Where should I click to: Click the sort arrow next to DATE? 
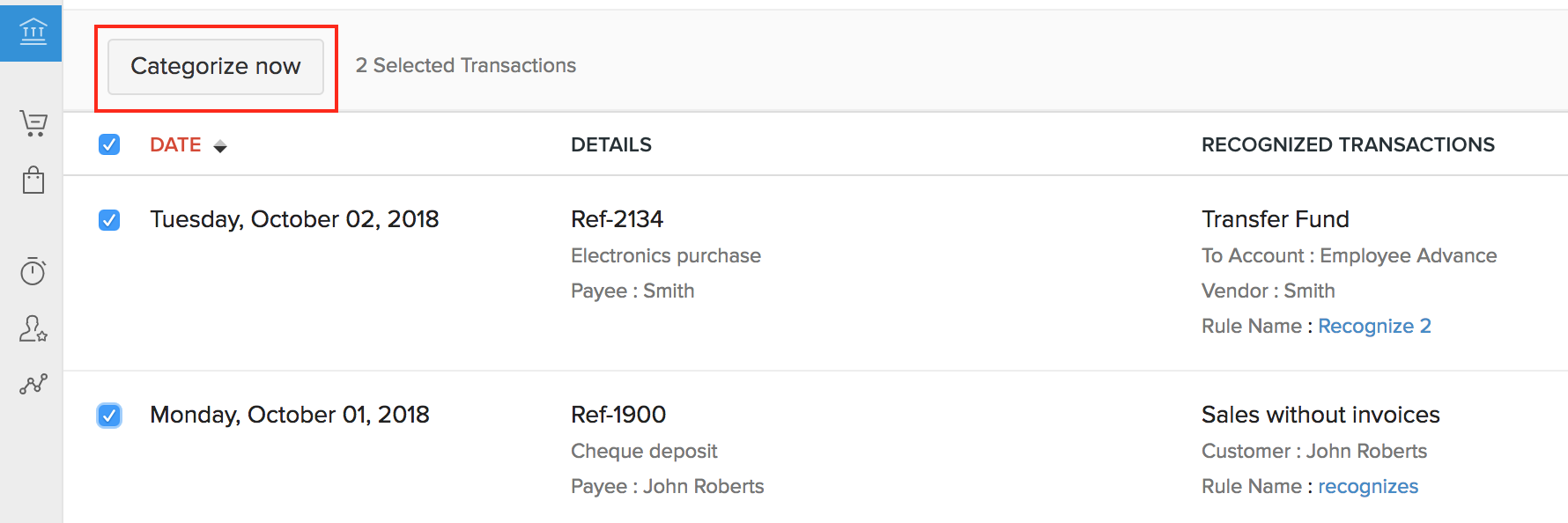pyautogui.click(x=220, y=146)
